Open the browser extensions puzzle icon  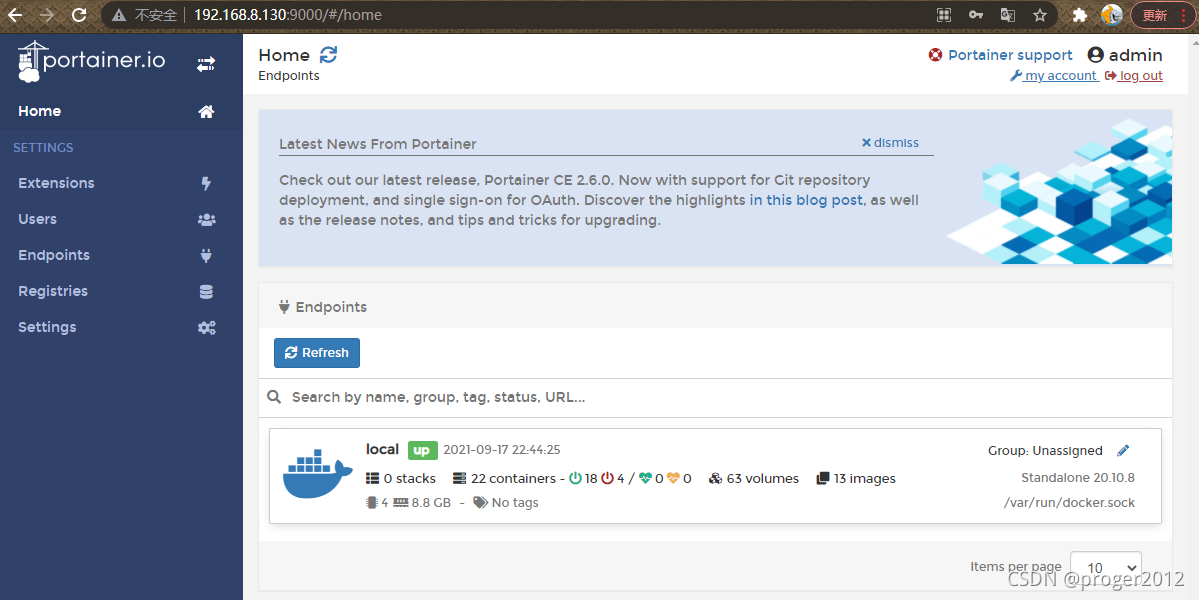click(1080, 15)
